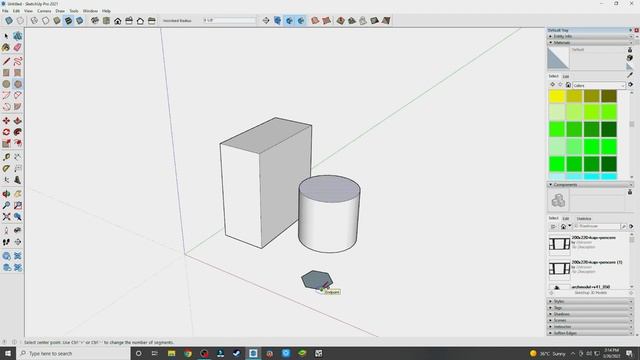640x360 pixels.
Task: Expand the Entity Info panel
Action: pos(590,36)
